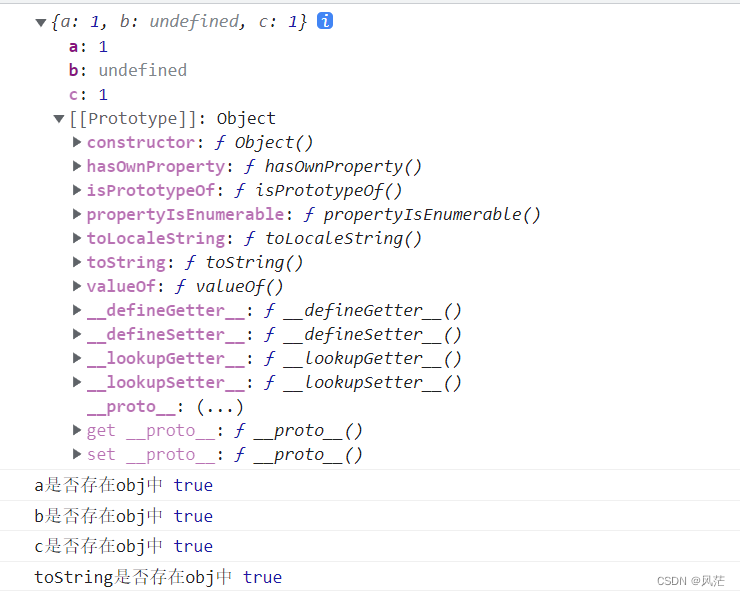This screenshot has height=596, width=740.
Task: Click the ƒ toString() value
Action: coord(244,262)
